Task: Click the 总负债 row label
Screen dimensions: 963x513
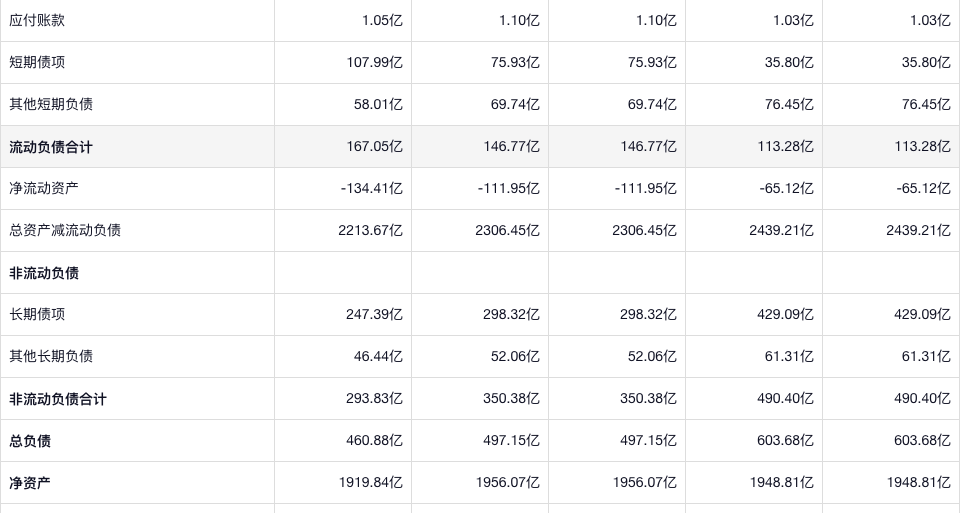Action: click(30, 441)
